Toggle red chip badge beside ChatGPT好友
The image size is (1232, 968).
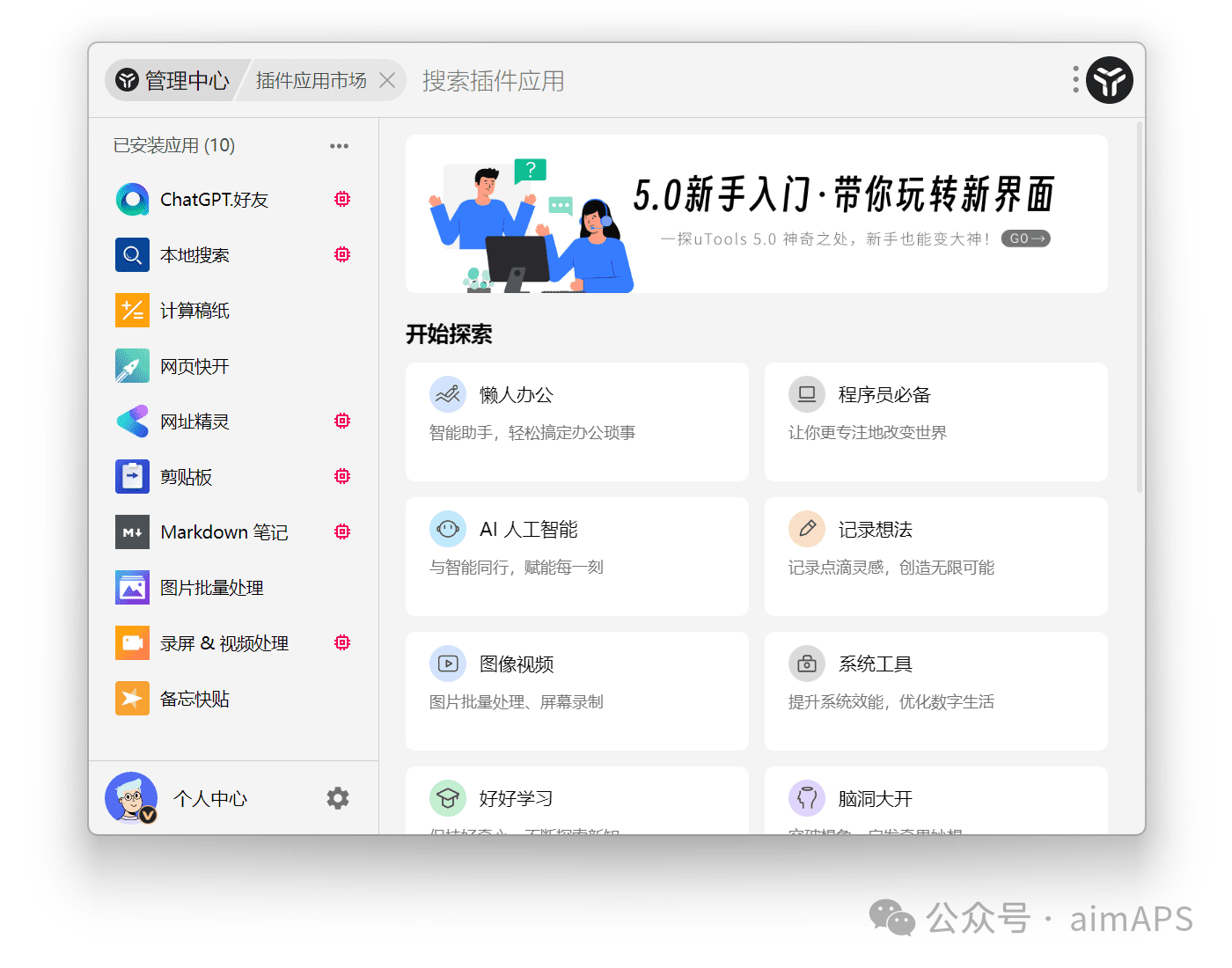coord(342,199)
